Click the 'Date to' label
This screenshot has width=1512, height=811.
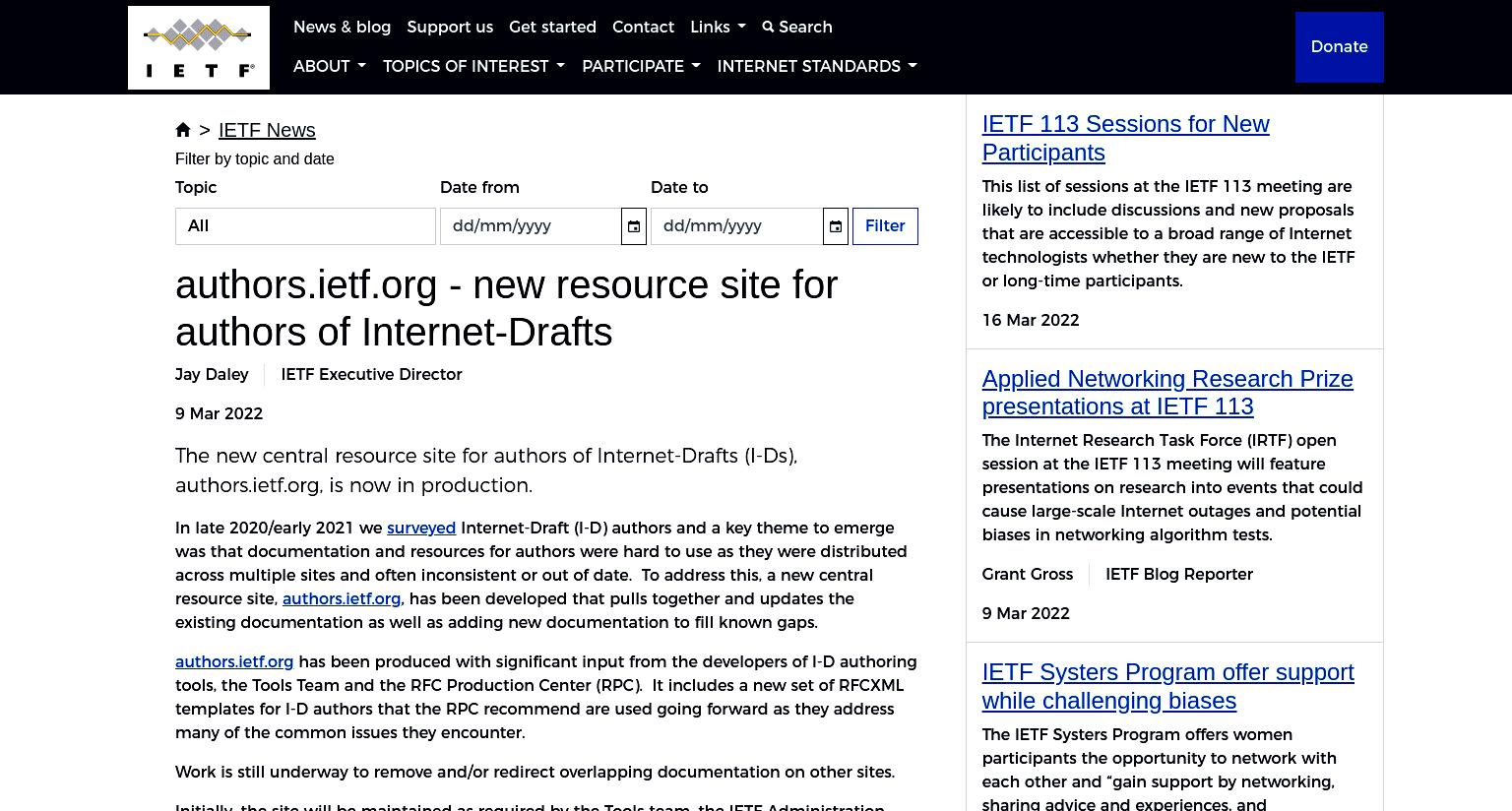(679, 187)
